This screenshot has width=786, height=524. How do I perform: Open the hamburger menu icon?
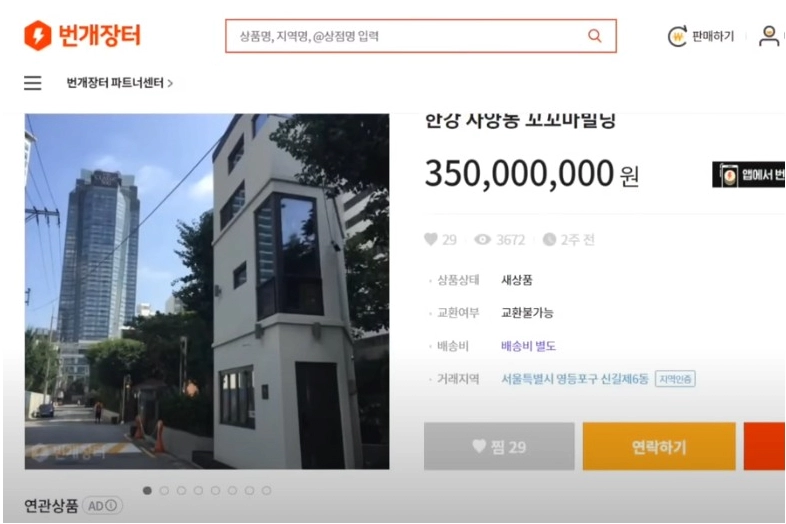click(33, 83)
